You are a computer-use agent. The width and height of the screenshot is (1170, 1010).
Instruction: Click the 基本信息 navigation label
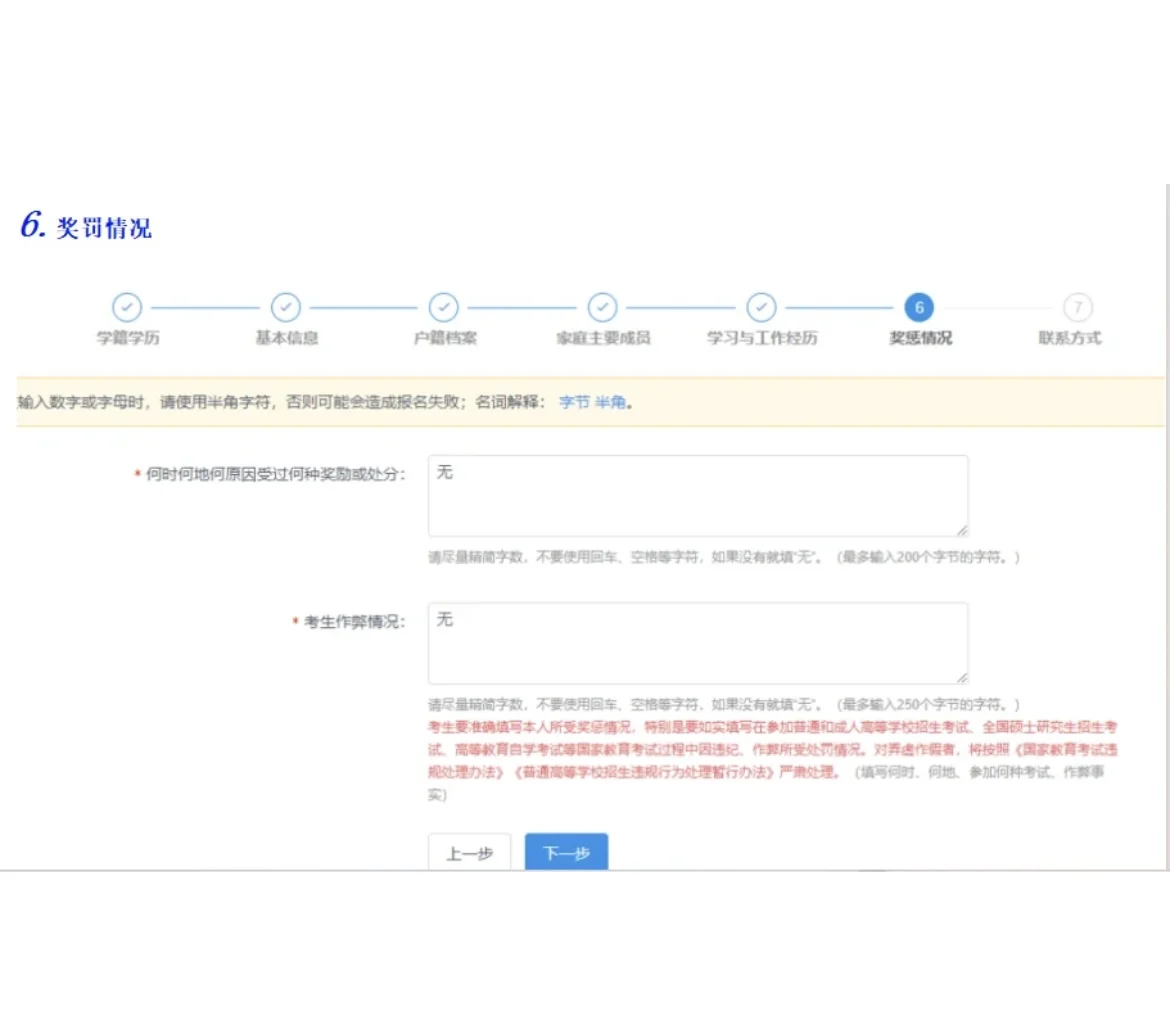(x=285, y=338)
